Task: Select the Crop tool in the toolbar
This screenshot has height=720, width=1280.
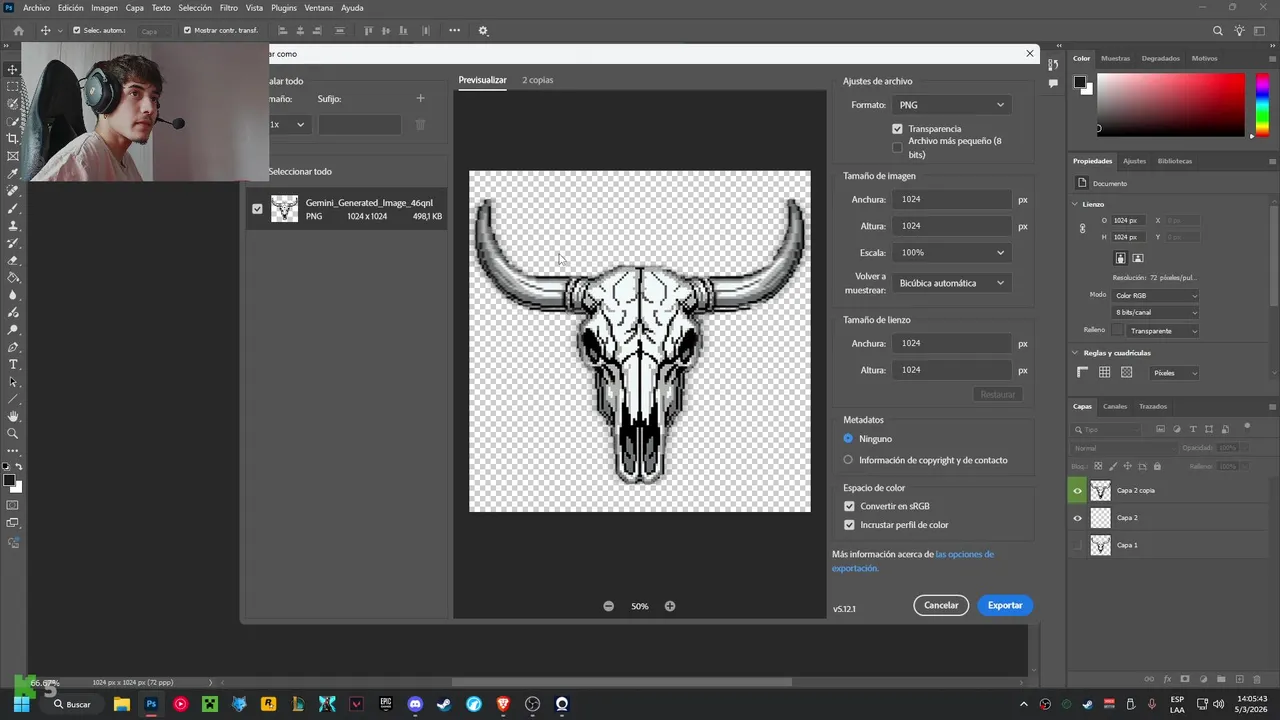Action: 13,138
